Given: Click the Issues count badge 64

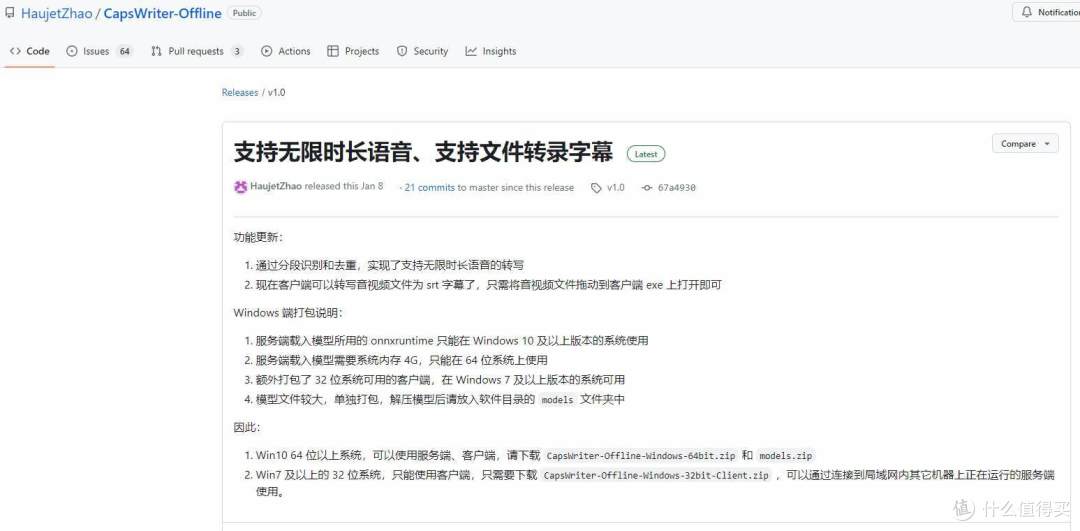Looking at the screenshot, I should tap(124, 51).
